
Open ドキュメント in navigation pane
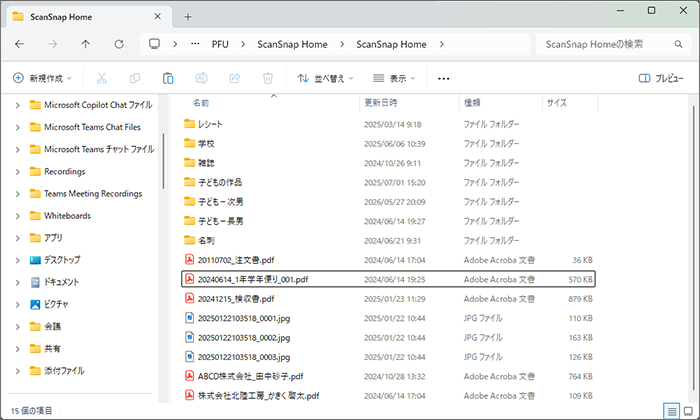pos(61,282)
